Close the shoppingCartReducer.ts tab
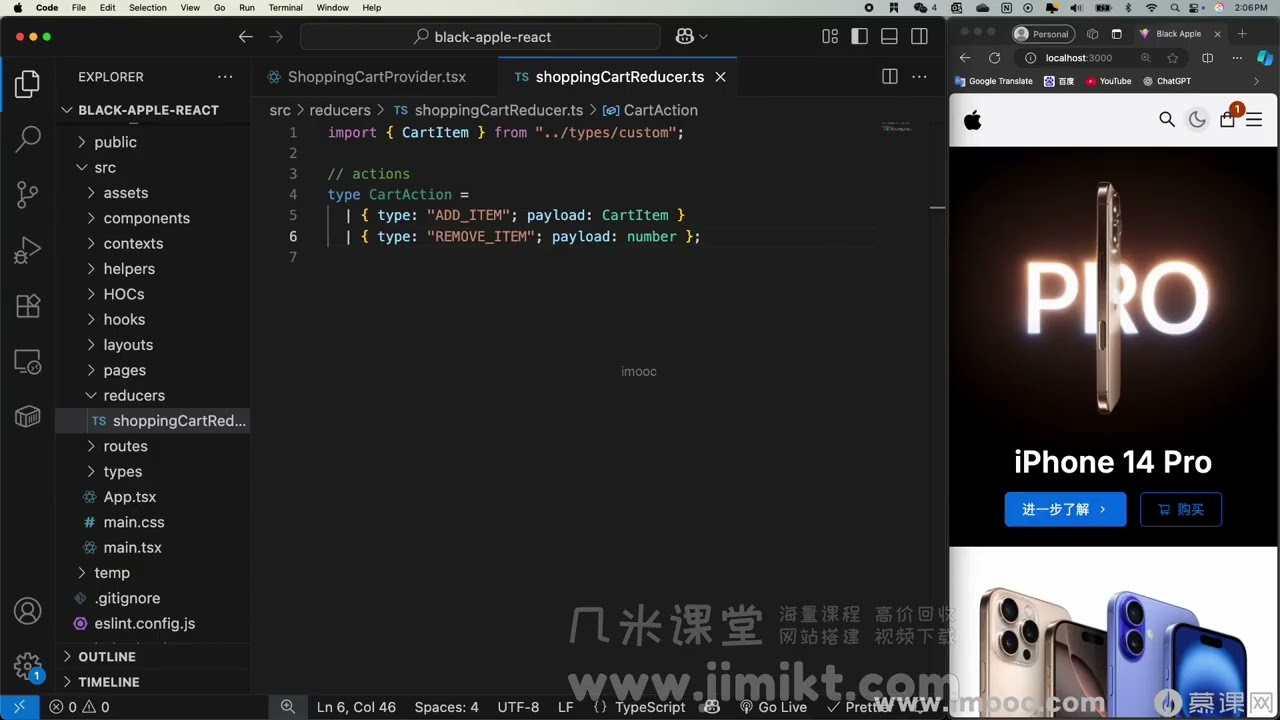This screenshot has width=1280, height=720. [720, 77]
